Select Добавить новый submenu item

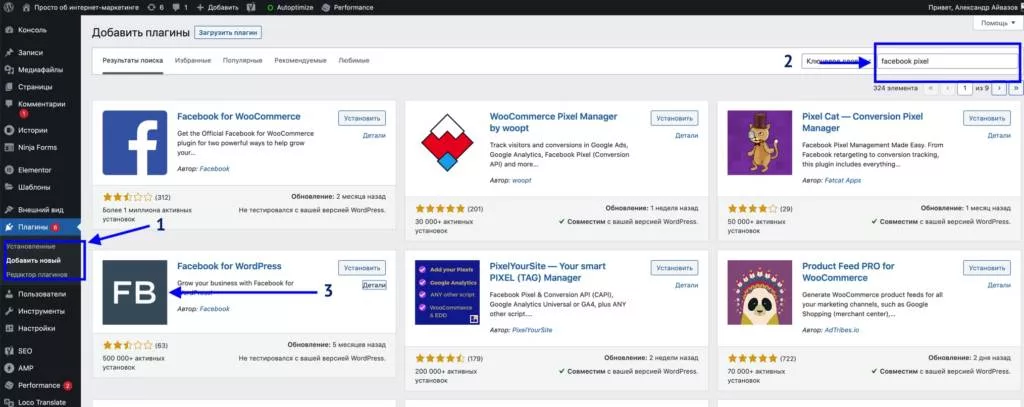[x=33, y=260]
